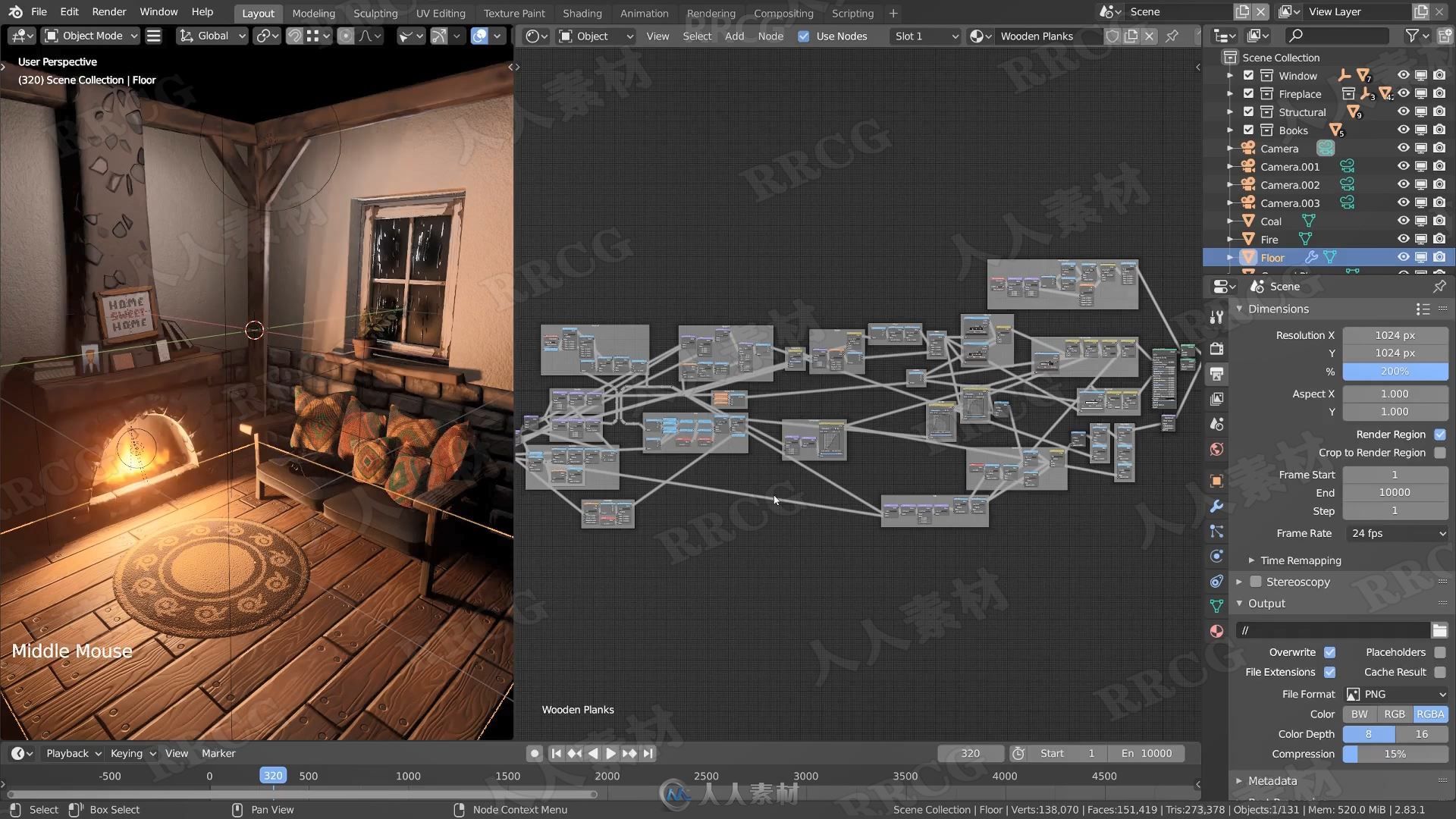This screenshot has height=819, width=1456.
Task: Open the Object Data mesh properties tab
Action: click(1216, 607)
